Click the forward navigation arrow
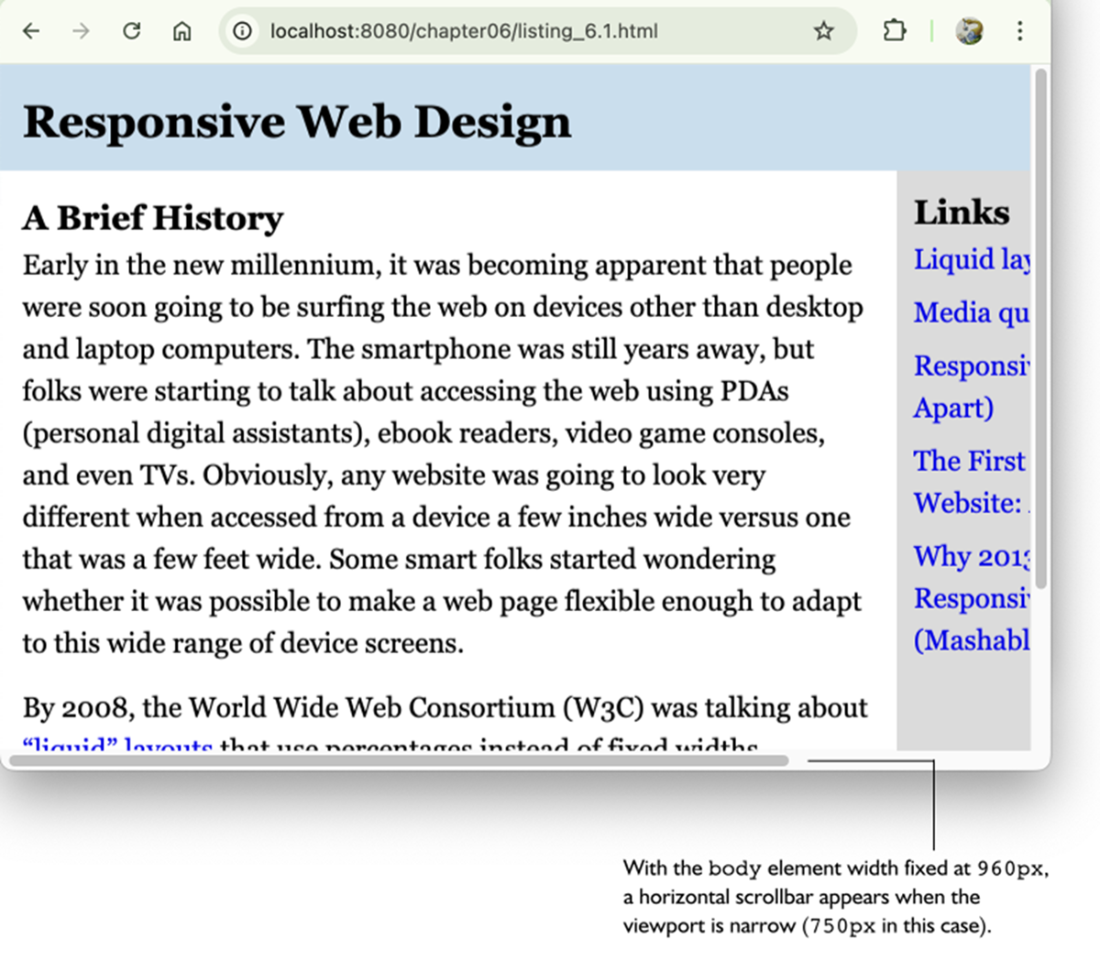The width and height of the screenshot is (1100, 961). click(81, 31)
